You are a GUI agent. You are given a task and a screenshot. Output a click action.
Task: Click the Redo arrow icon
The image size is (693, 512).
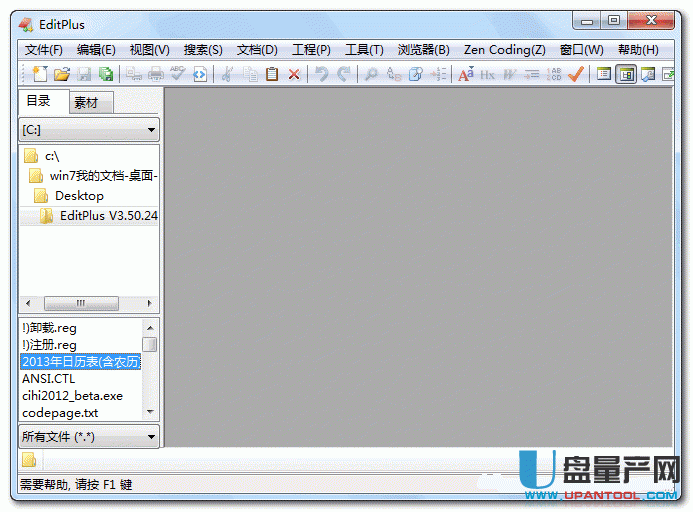click(344, 74)
